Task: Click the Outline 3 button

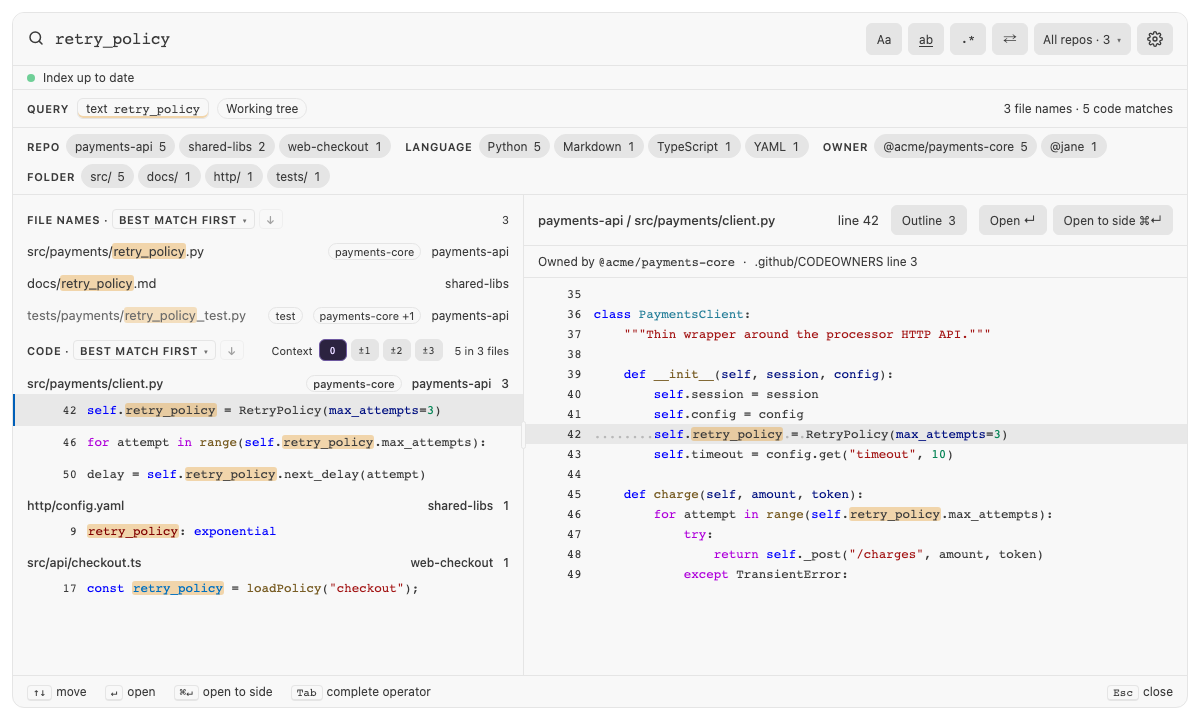Action: (929, 221)
